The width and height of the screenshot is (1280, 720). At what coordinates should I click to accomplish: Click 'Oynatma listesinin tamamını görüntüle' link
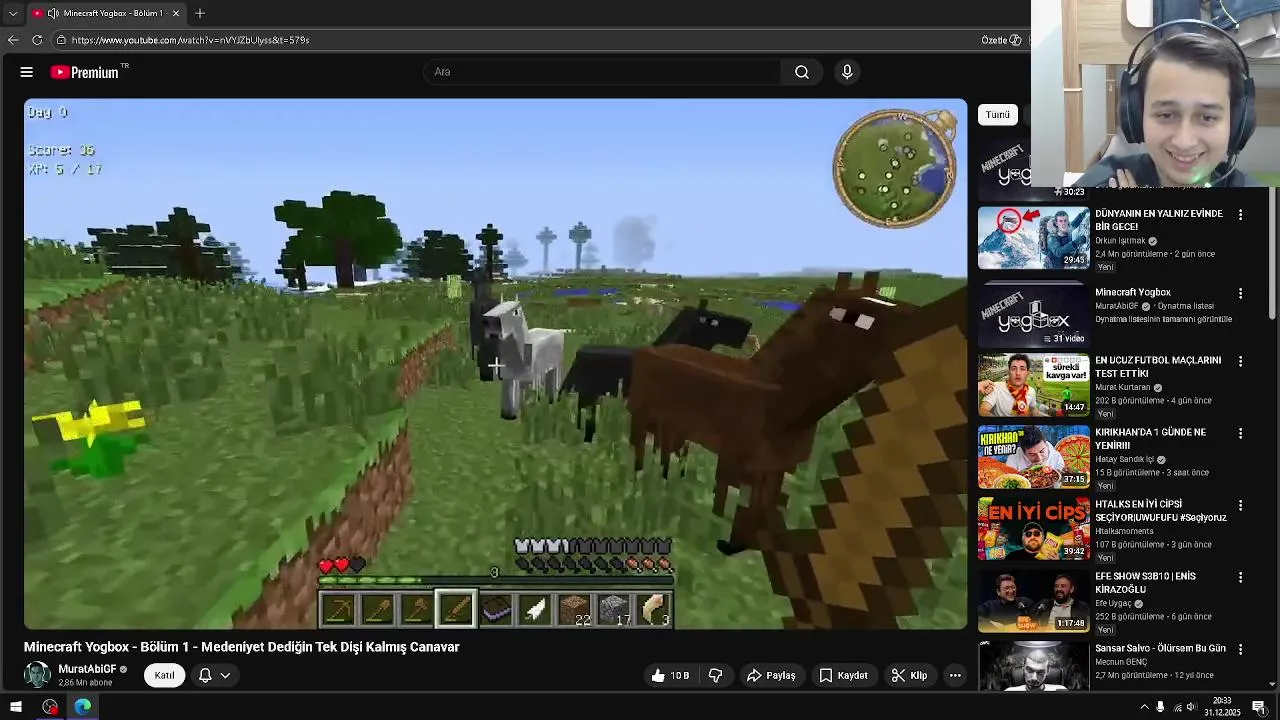point(1163,319)
